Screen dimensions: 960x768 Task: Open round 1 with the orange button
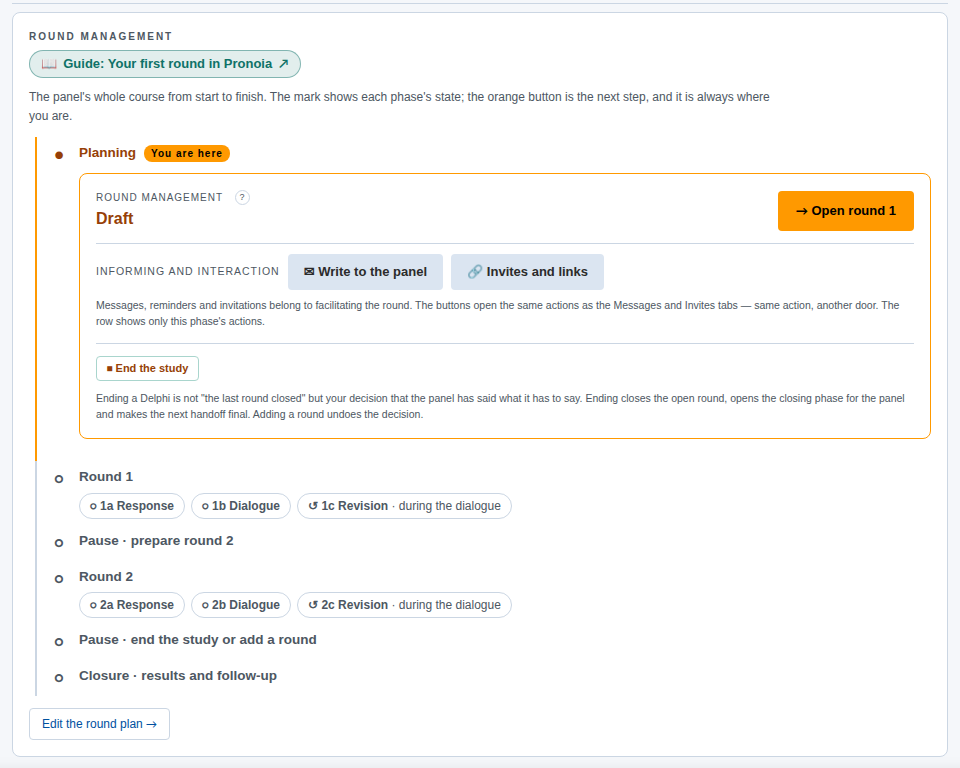pyautogui.click(x=846, y=211)
